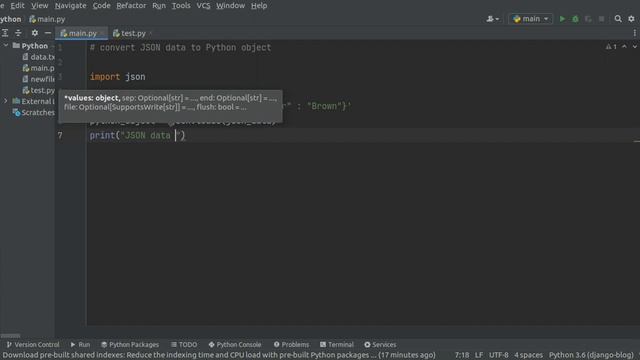Select newfile in project tree
The height and width of the screenshot is (360, 640).
coord(38,79)
